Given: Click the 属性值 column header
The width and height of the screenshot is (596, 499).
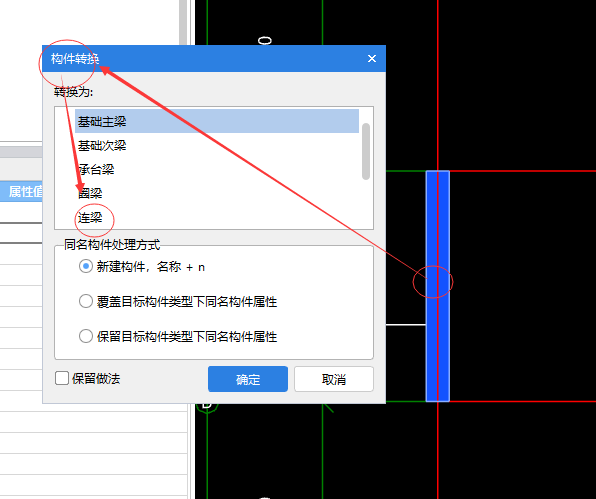Looking at the screenshot, I should (21, 192).
